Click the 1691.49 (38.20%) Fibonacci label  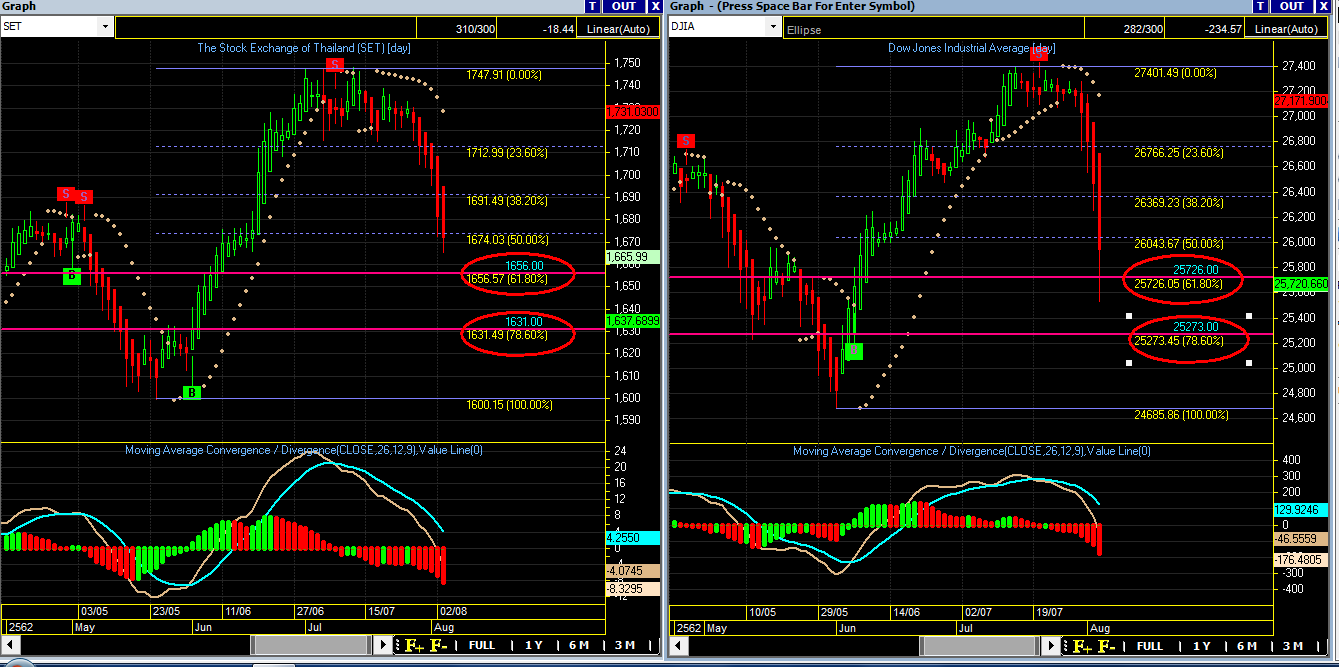(x=507, y=200)
